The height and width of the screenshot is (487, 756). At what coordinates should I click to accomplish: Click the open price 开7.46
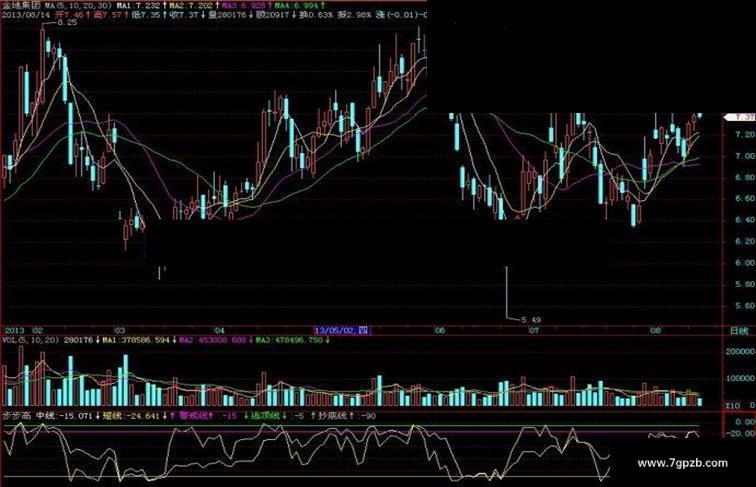[x=69, y=15]
